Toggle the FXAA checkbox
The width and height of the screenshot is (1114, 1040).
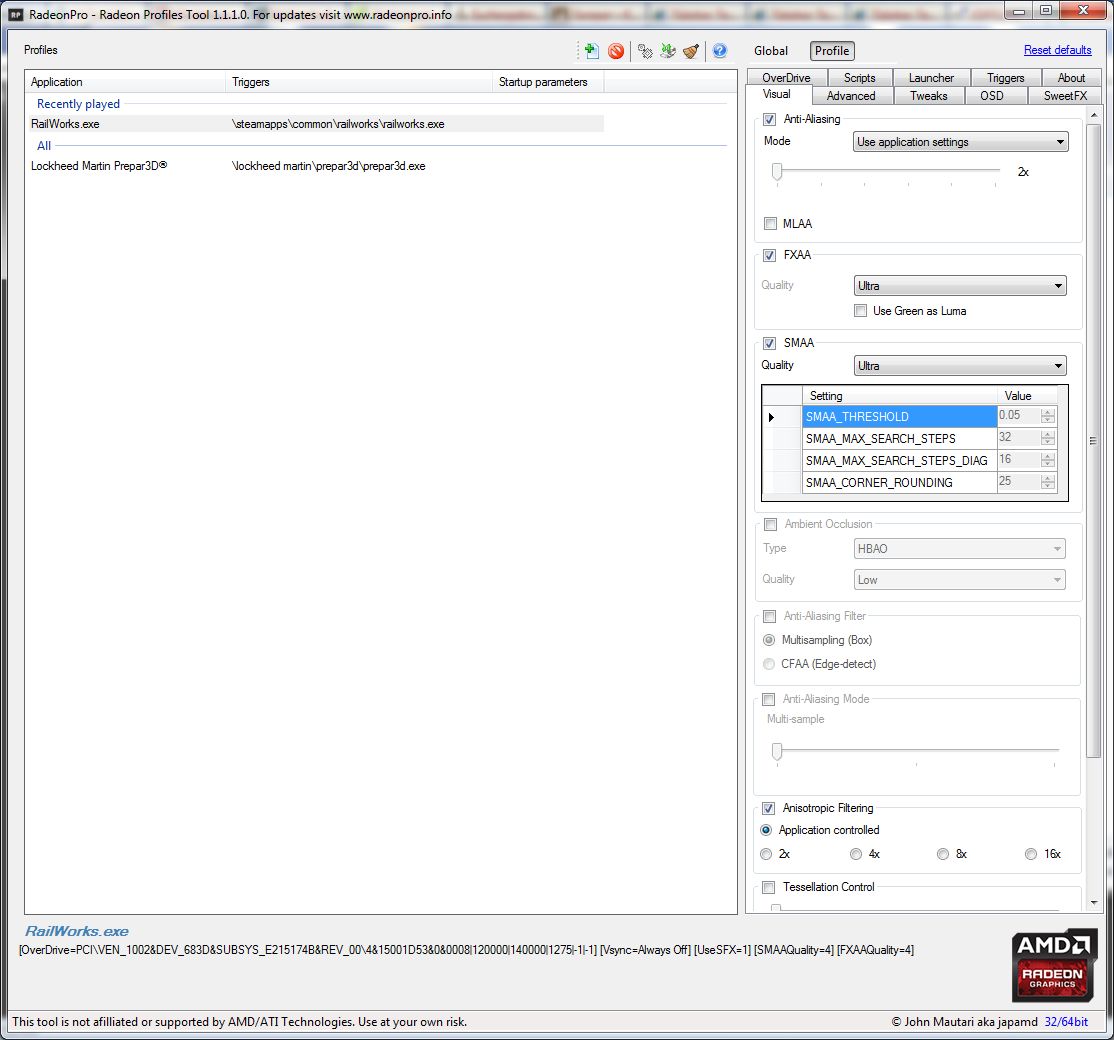[769, 255]
